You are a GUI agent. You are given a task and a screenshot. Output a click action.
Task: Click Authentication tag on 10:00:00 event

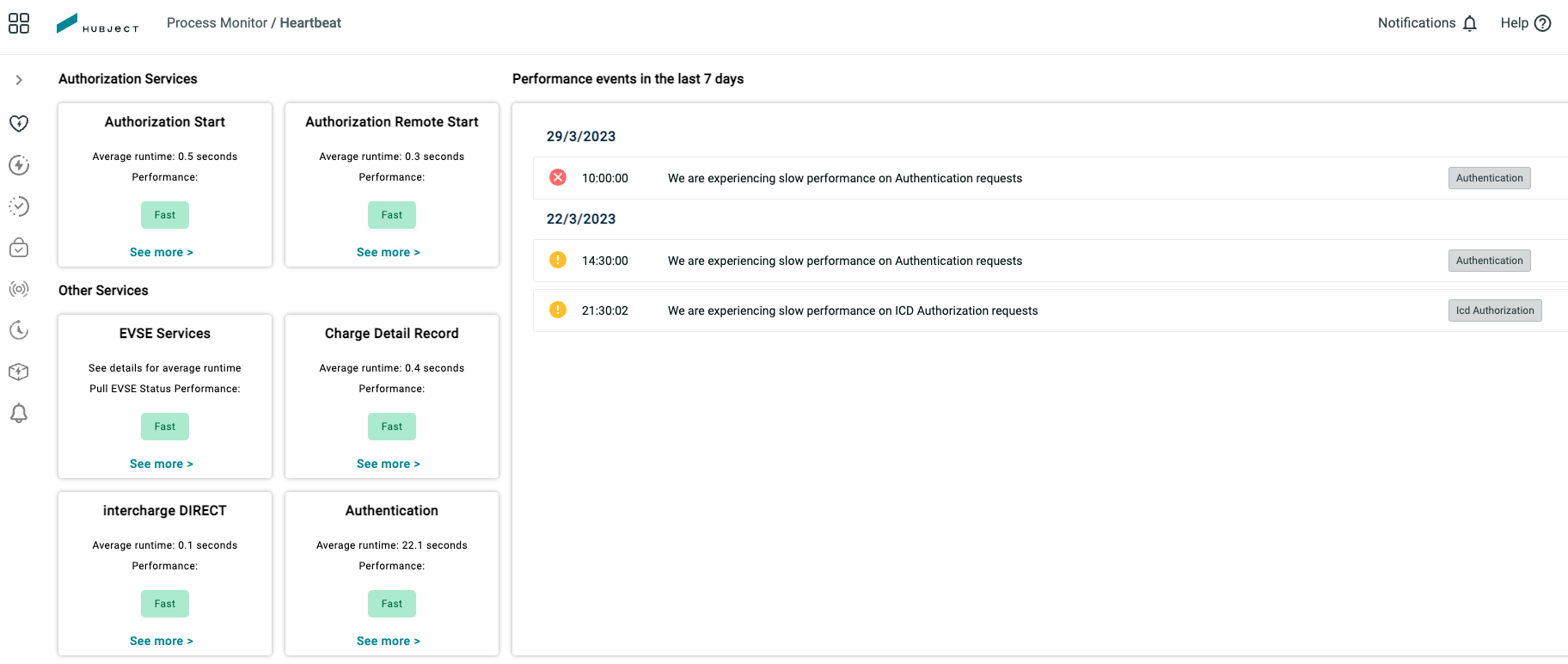click(x=1490, y=178)
